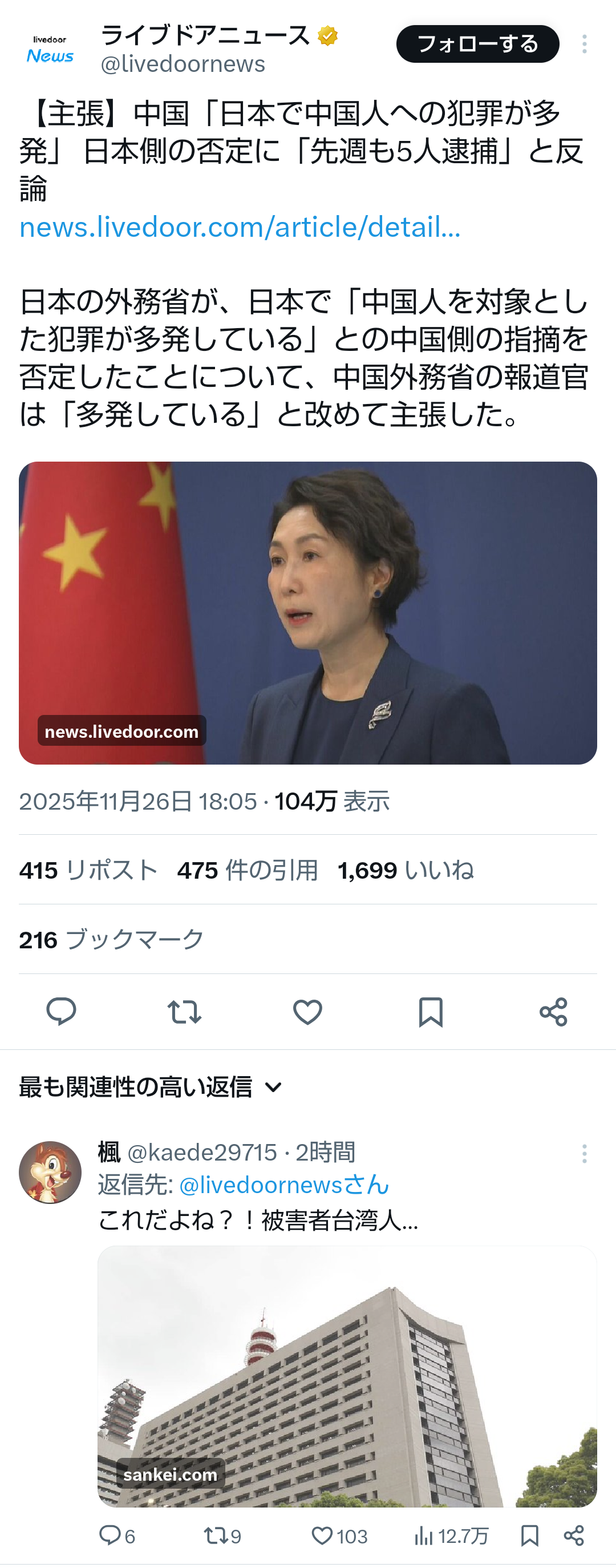This screenshot has width=616, height=1568.
Task: Open more options on kaede29715's reply
Action: click(585, 1154)
